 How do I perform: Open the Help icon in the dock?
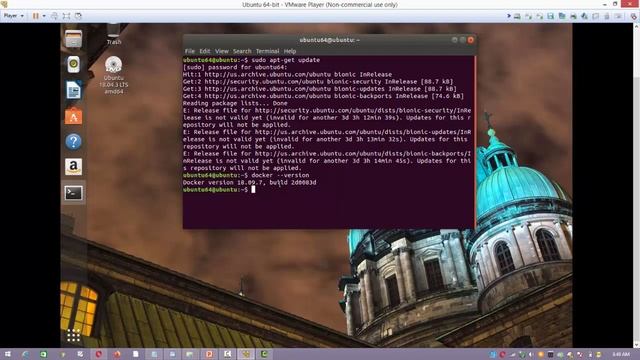pos(73,142)
